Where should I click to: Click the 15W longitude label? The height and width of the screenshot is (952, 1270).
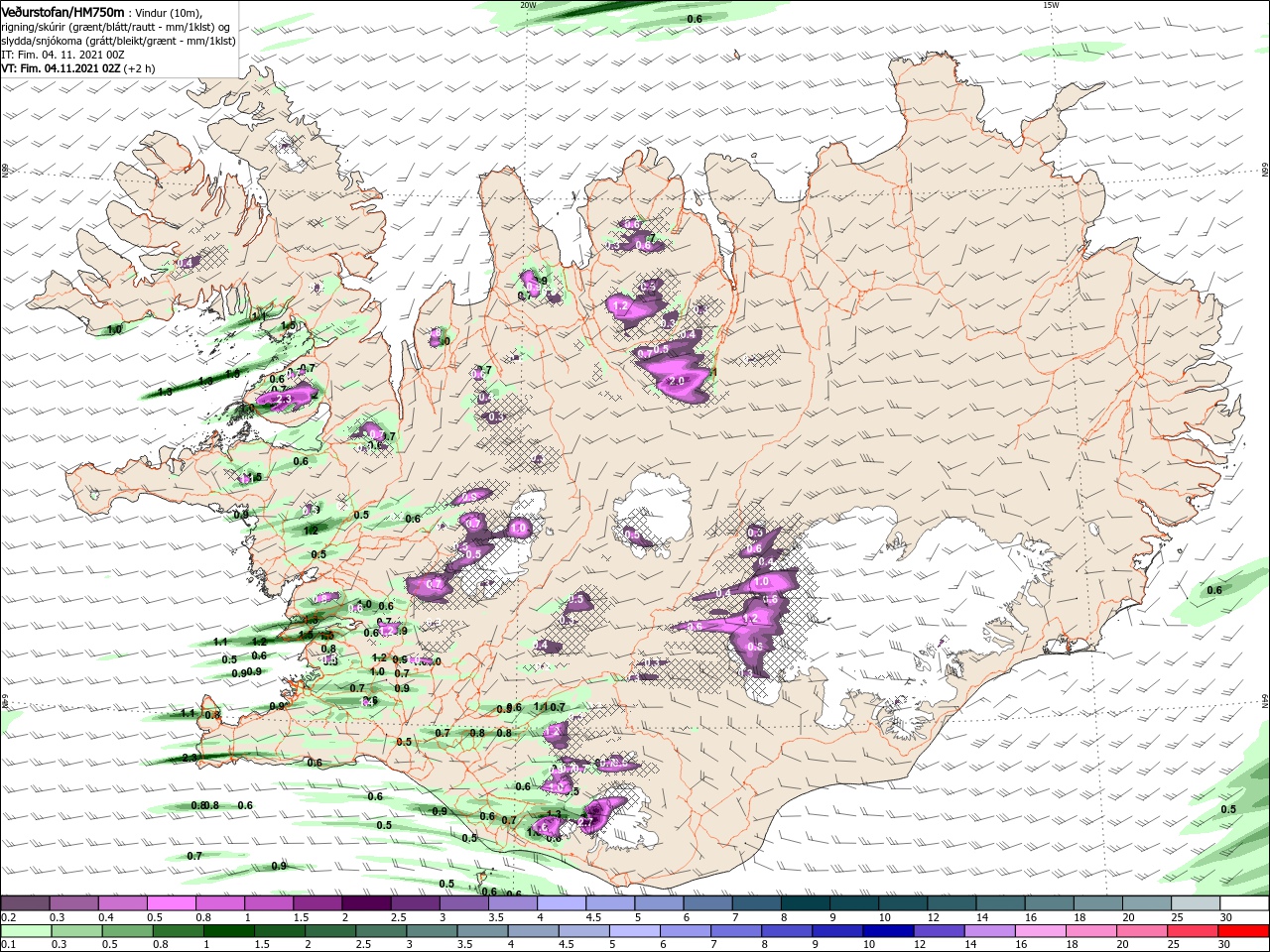pyautogui.click(x=1052, y=5)
